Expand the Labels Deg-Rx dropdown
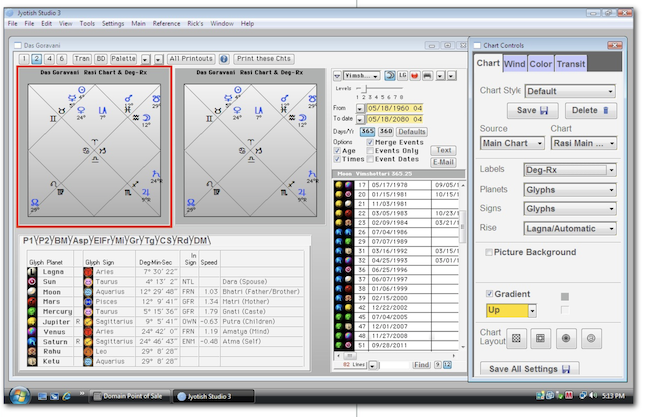 tap(570, 169)
